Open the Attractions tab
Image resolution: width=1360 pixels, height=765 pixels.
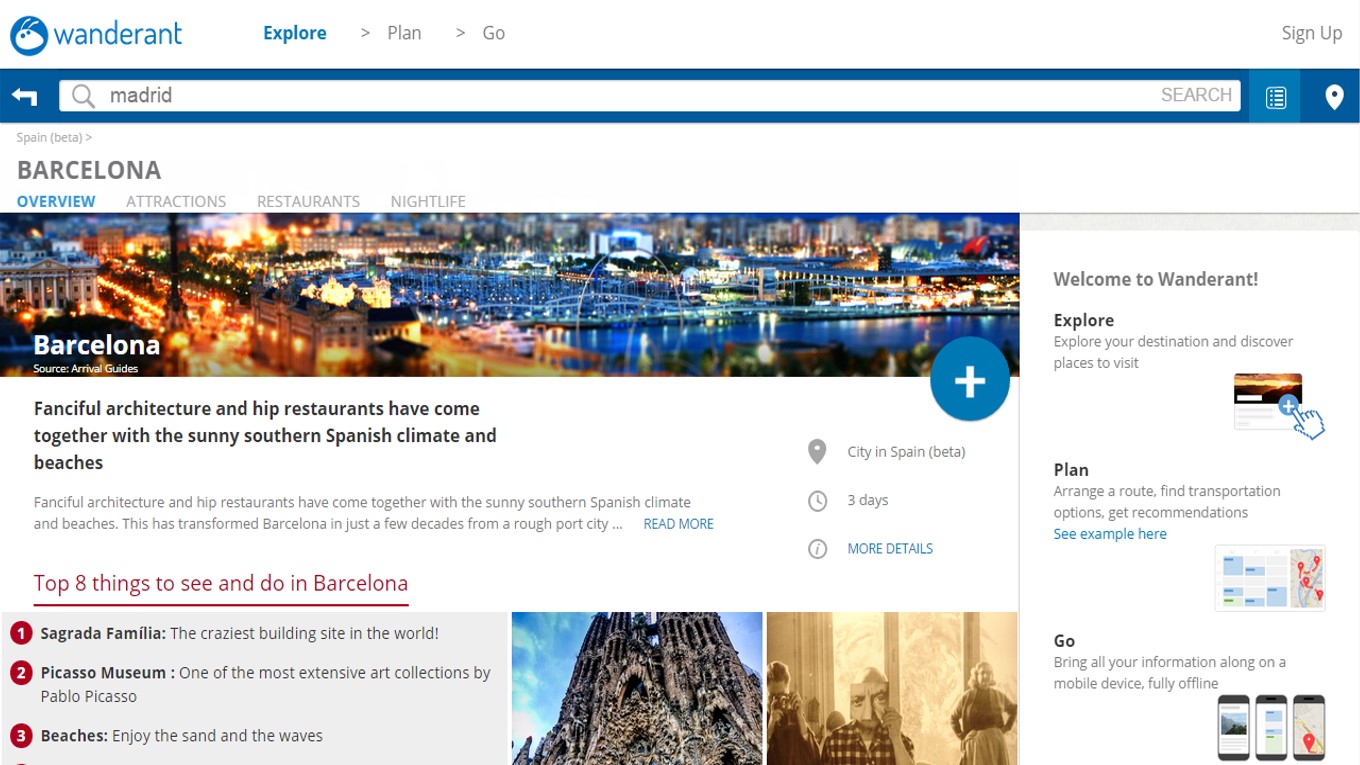point(176,201)
